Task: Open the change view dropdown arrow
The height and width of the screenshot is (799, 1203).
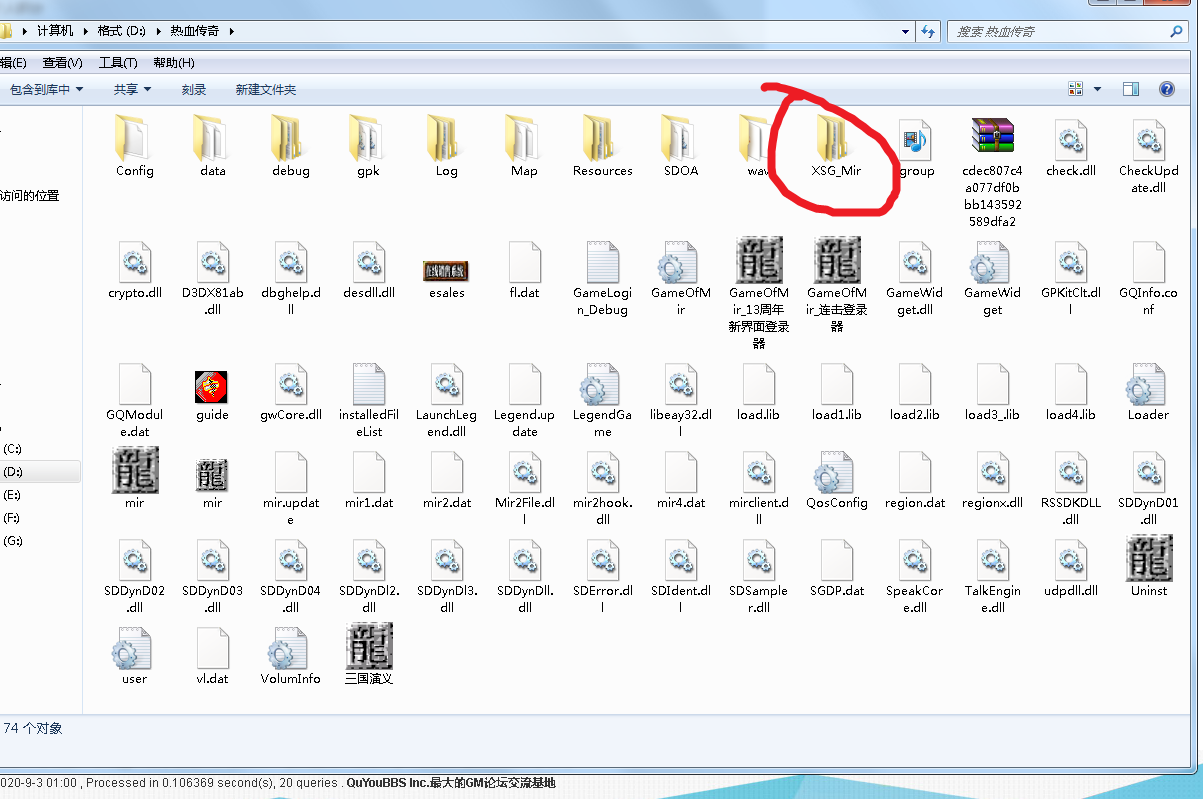Action: [1097, 89]
